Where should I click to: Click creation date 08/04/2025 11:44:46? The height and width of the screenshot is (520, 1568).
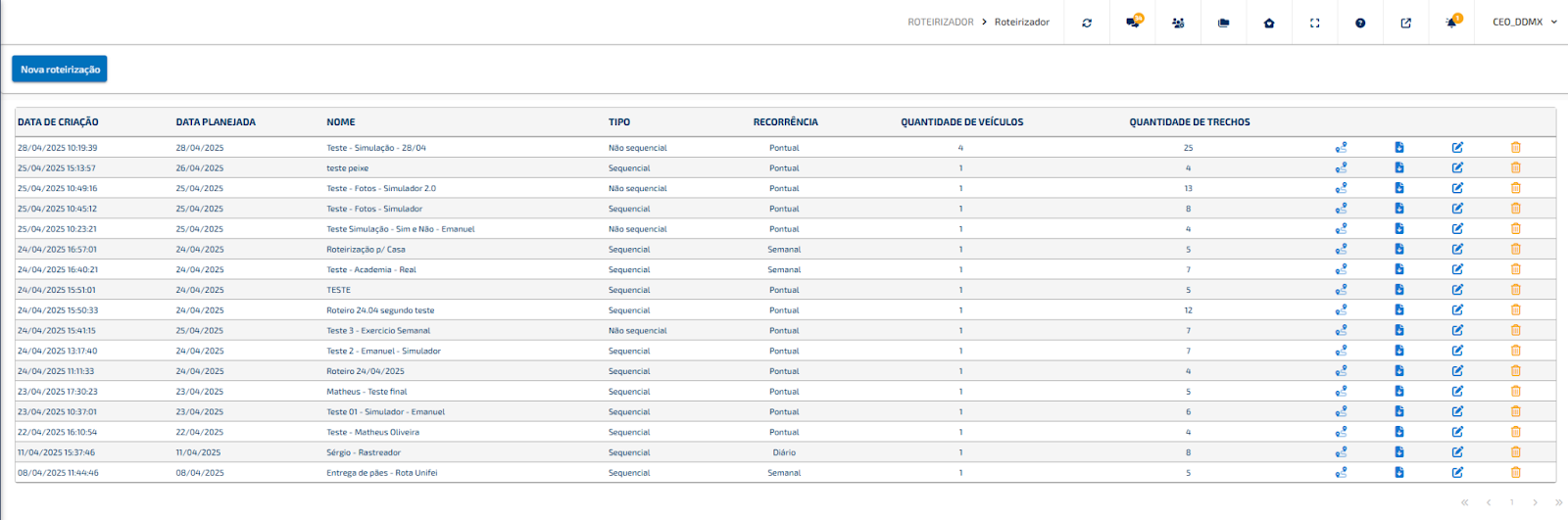[x=58, y=473]
